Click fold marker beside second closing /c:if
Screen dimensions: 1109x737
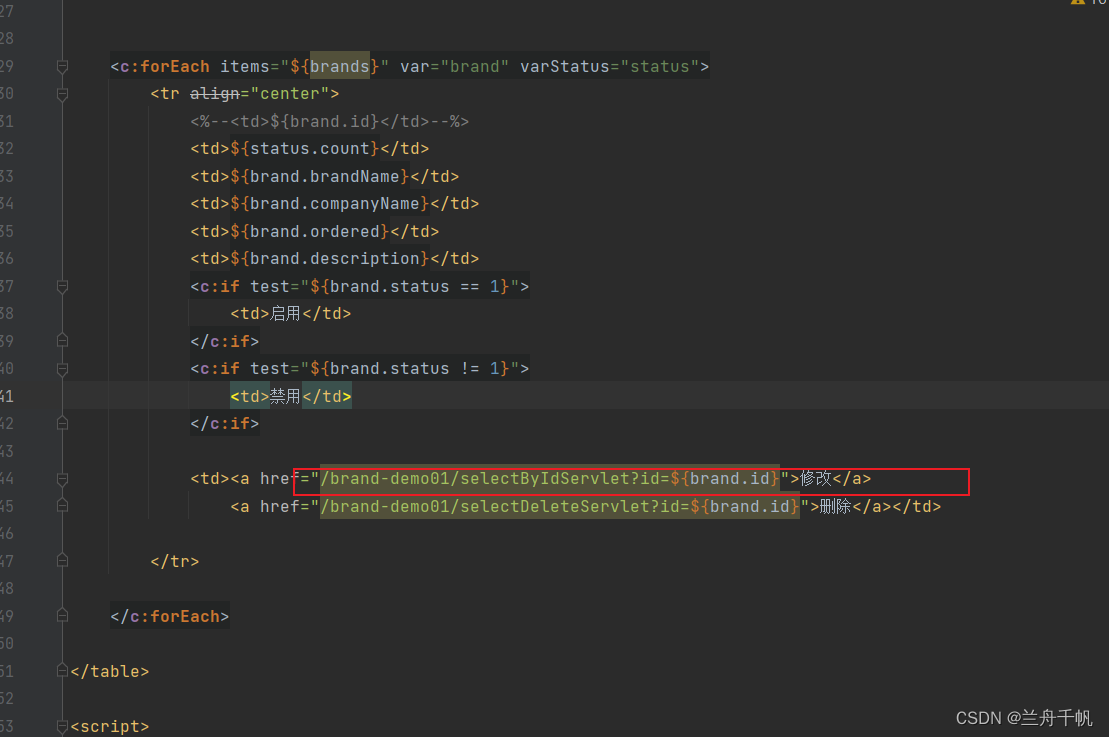click(x=62, y=424)
